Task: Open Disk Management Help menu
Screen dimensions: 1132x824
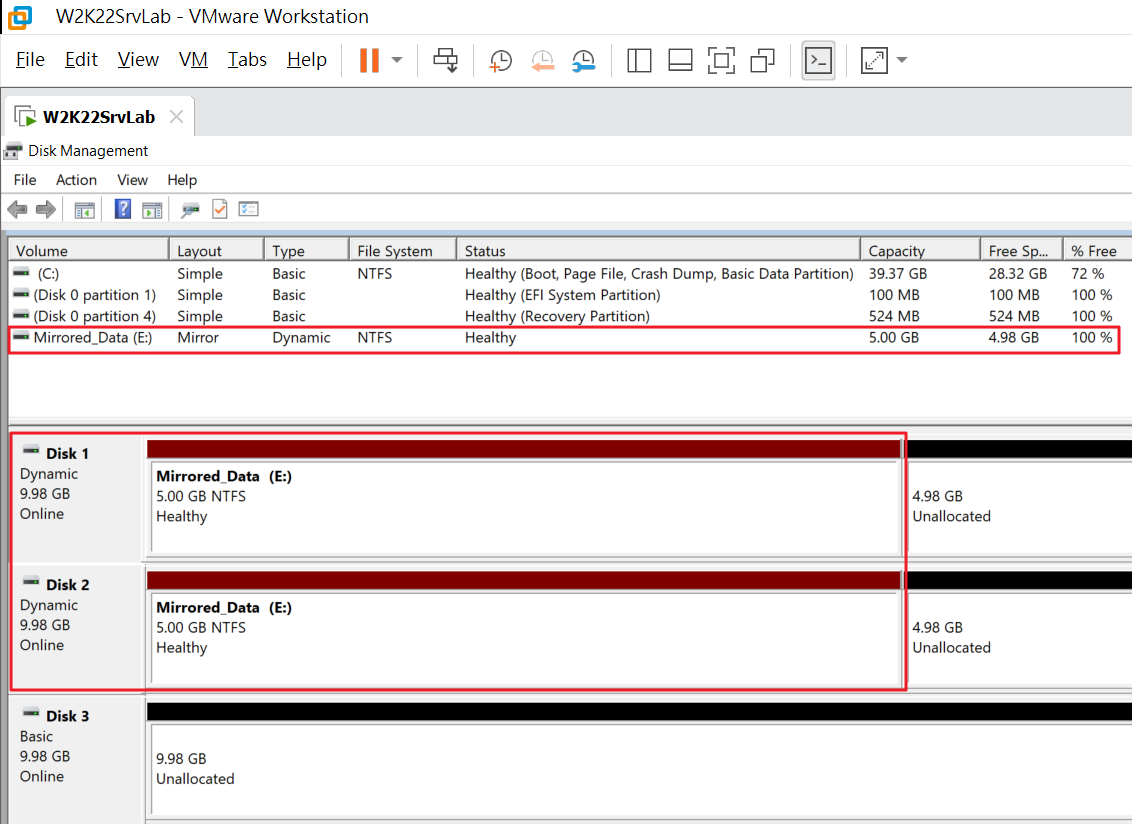Action: (182, 180)
